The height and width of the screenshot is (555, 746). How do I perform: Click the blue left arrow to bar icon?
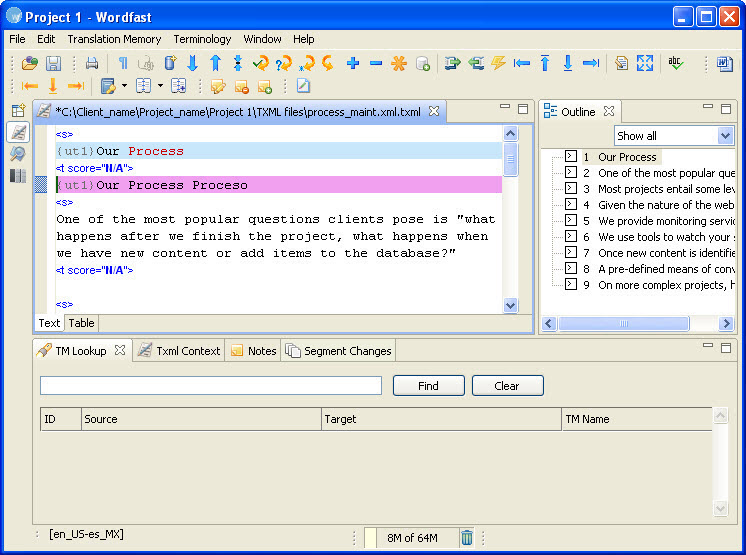522,63
